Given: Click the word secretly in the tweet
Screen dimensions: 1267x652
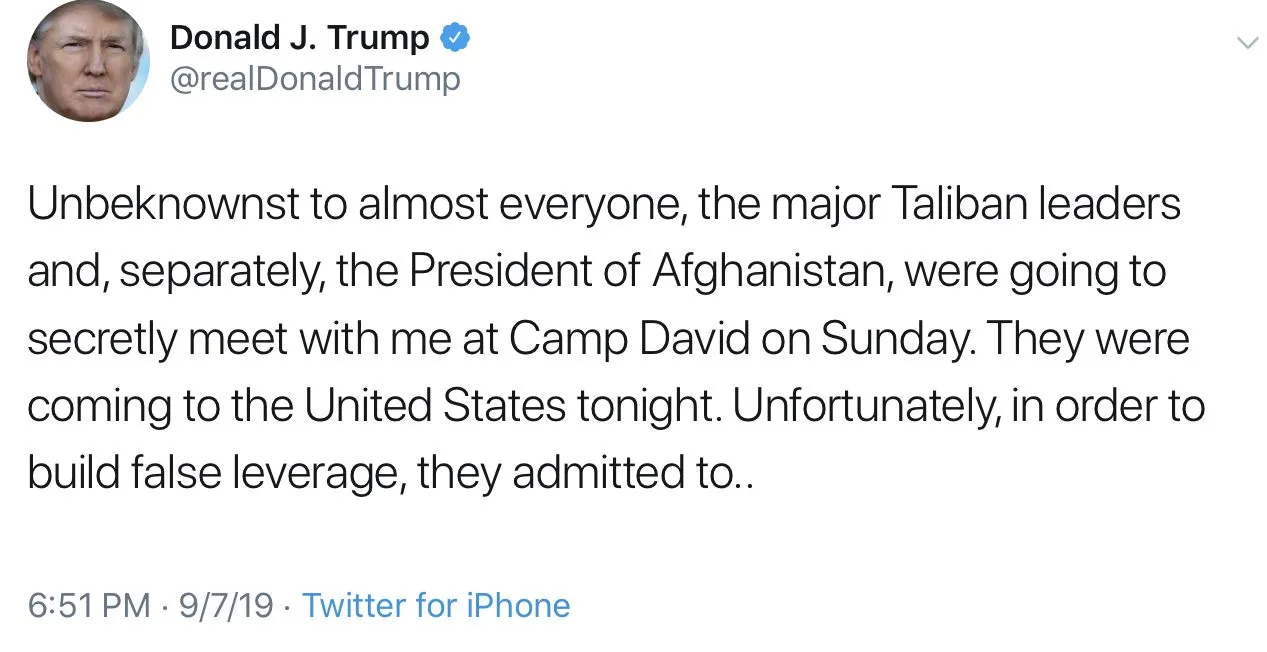Looking at the screenshot, I should 102,339.
